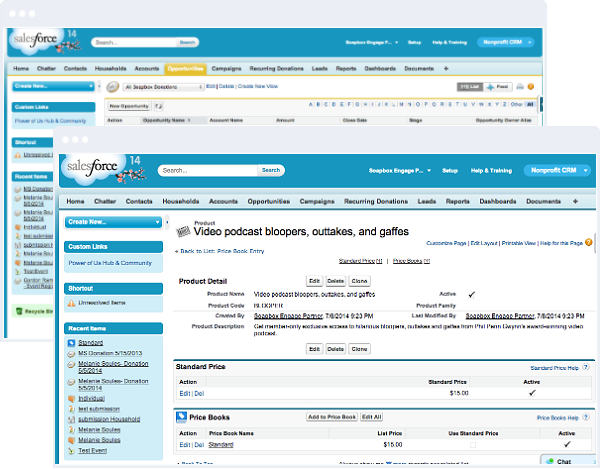600x469 pixels.
Task: Open Nonprofit CRM app menu in back window
Action: (505, 42)
